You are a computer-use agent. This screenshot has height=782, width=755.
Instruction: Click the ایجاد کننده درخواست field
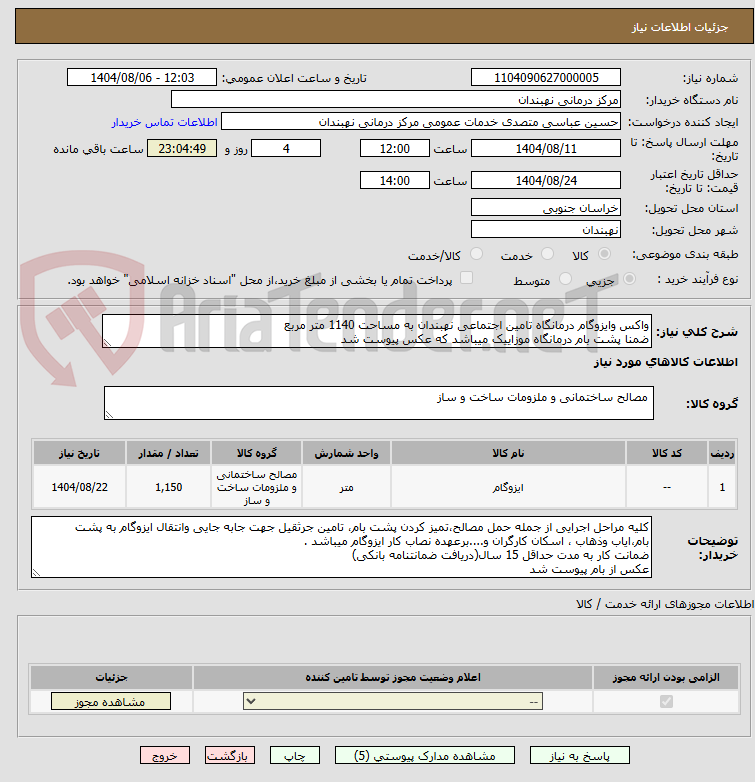(421, 122)
